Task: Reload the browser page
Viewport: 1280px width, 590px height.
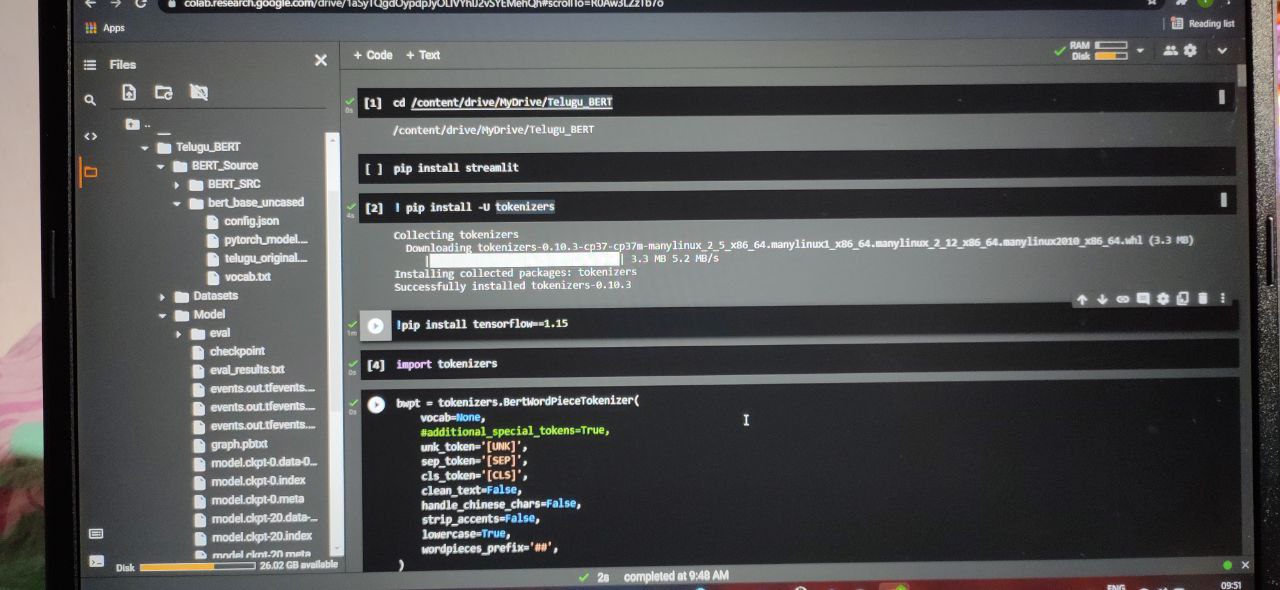Action: pos(140,3)
